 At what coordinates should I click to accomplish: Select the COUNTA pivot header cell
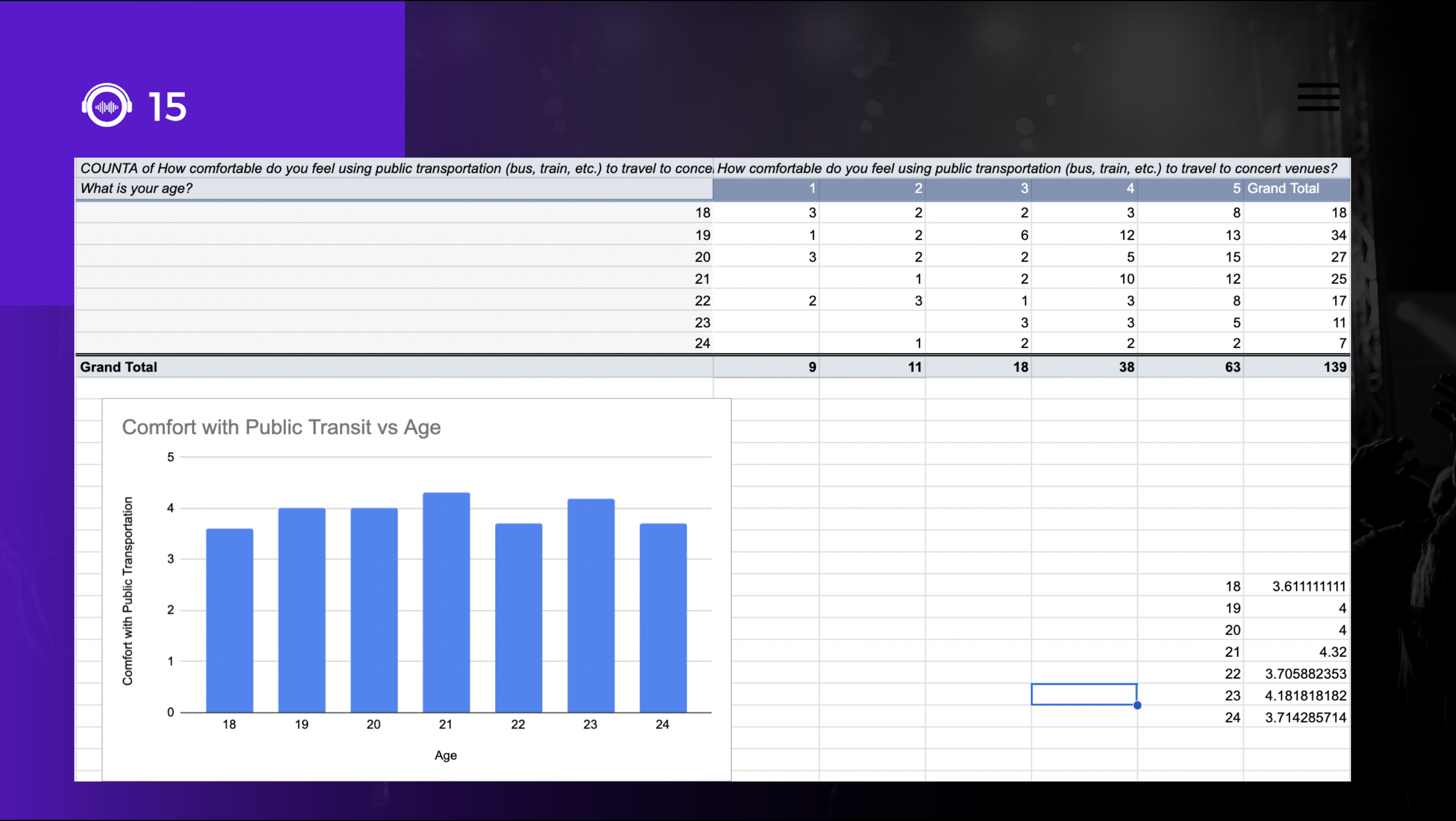coord(395,168)
